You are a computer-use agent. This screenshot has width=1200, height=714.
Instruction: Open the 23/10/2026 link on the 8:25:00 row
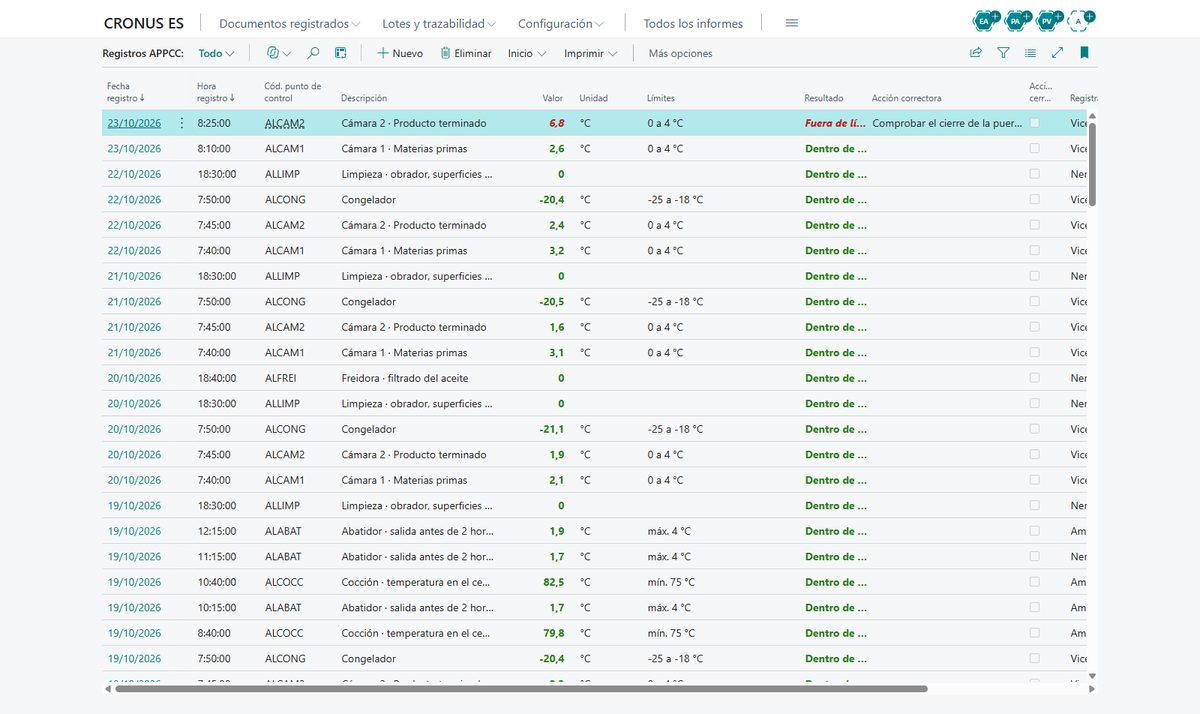(x=134, y=123)
